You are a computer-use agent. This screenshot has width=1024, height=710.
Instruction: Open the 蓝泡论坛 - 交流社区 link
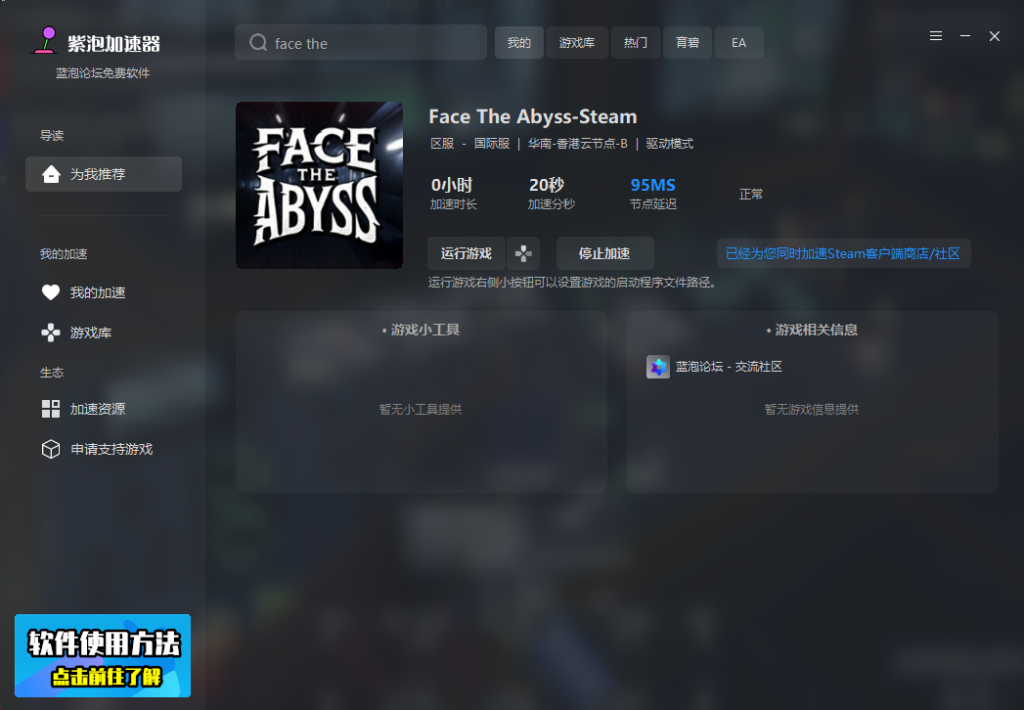[729, 366]
